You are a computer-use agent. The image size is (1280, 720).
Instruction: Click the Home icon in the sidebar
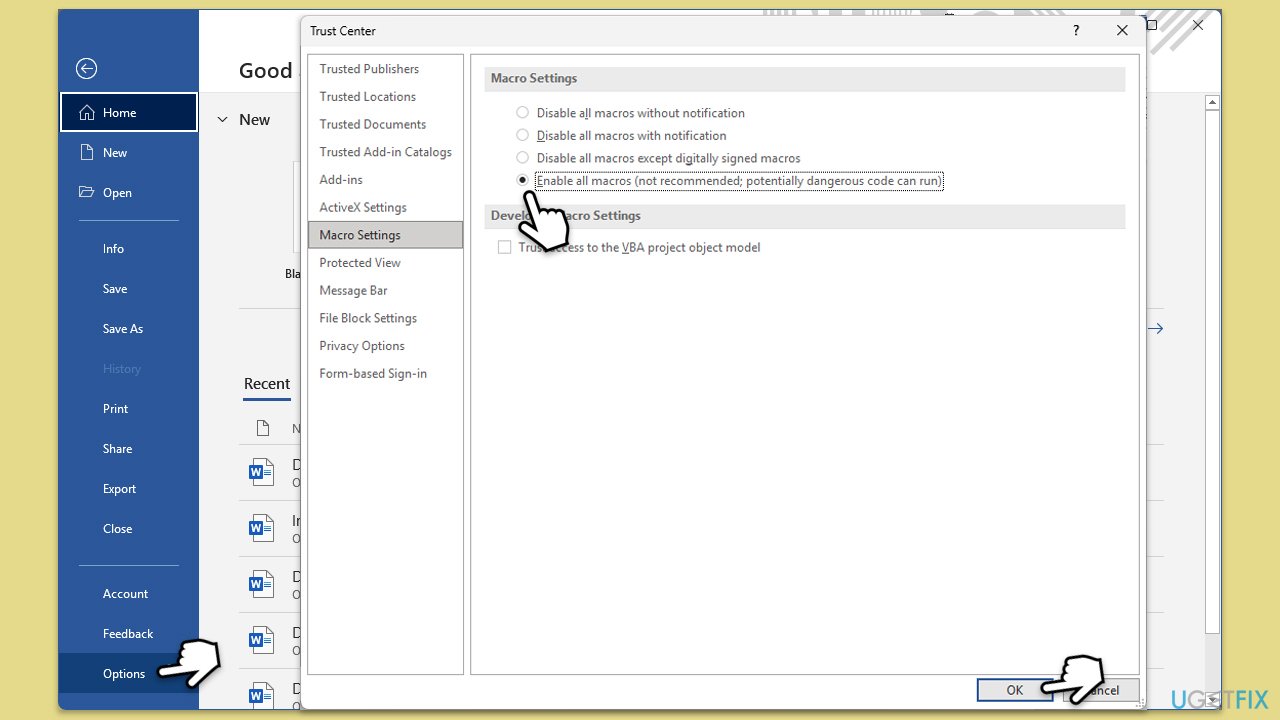pyautogui.click(x=87, y=112)
